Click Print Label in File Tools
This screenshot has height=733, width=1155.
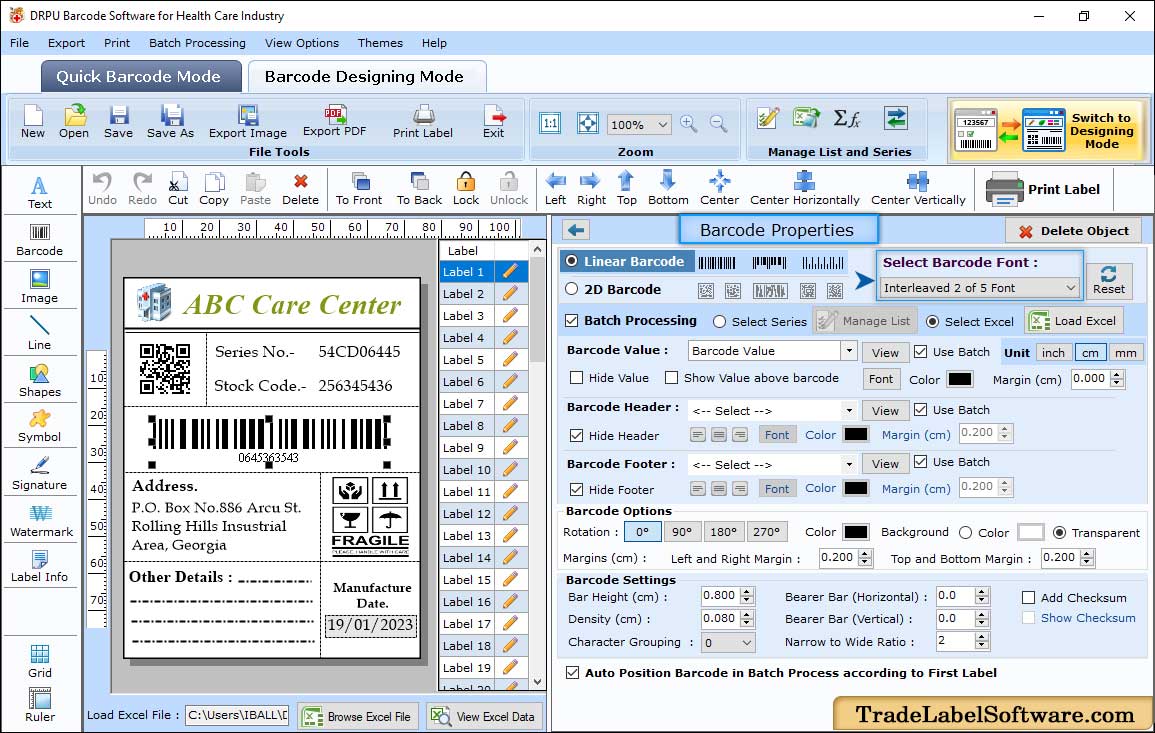pos(423,122)
